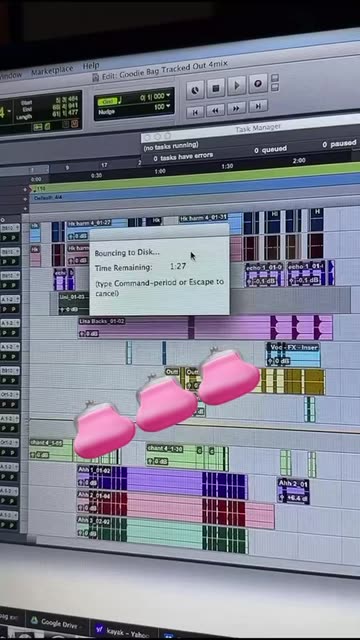Select the Lisa Backs_01-02 clip name
The width and height of the screenshot is (360, 640).
102,321
